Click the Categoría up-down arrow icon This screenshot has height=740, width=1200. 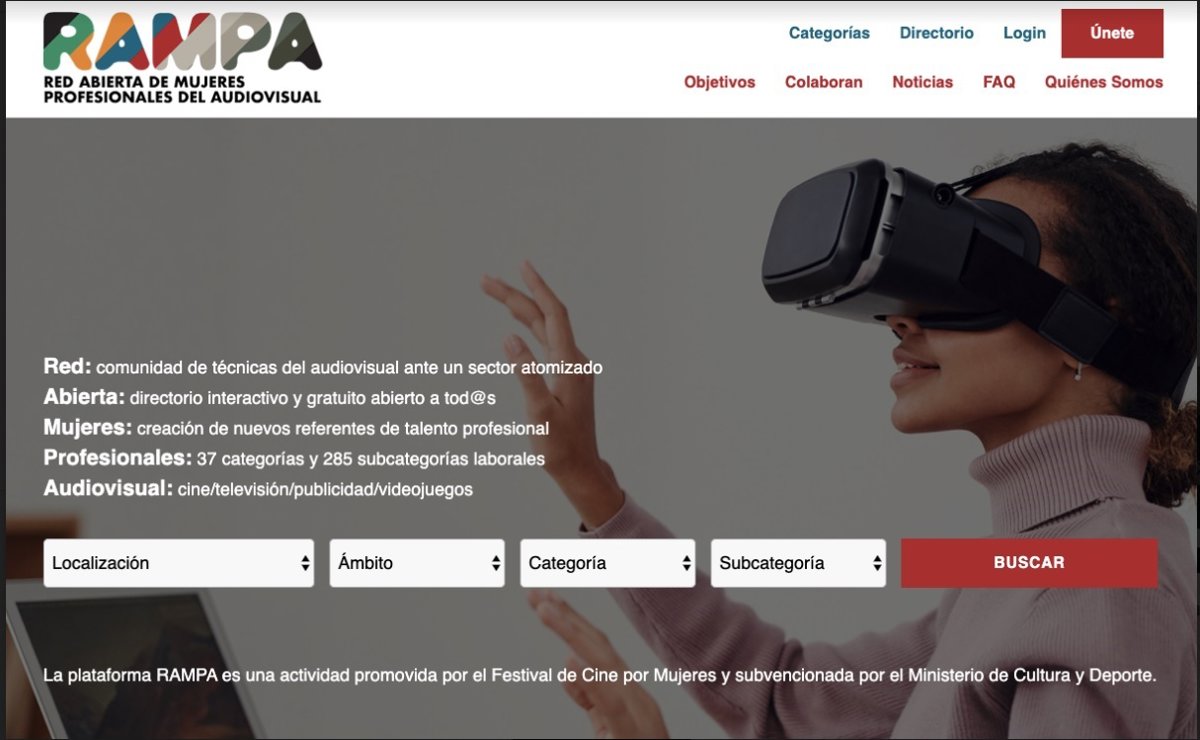click(x=686, y=564)
